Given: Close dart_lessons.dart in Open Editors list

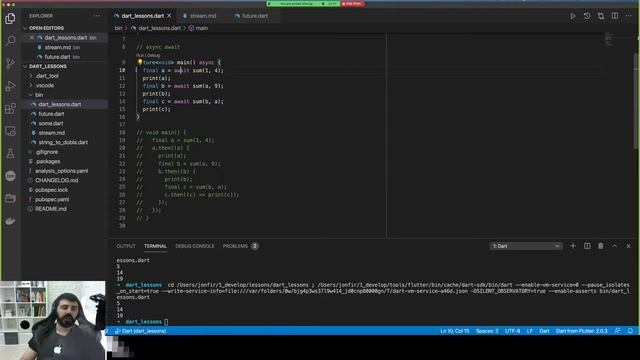Looking at the screenshot, I should pos(32,38).
